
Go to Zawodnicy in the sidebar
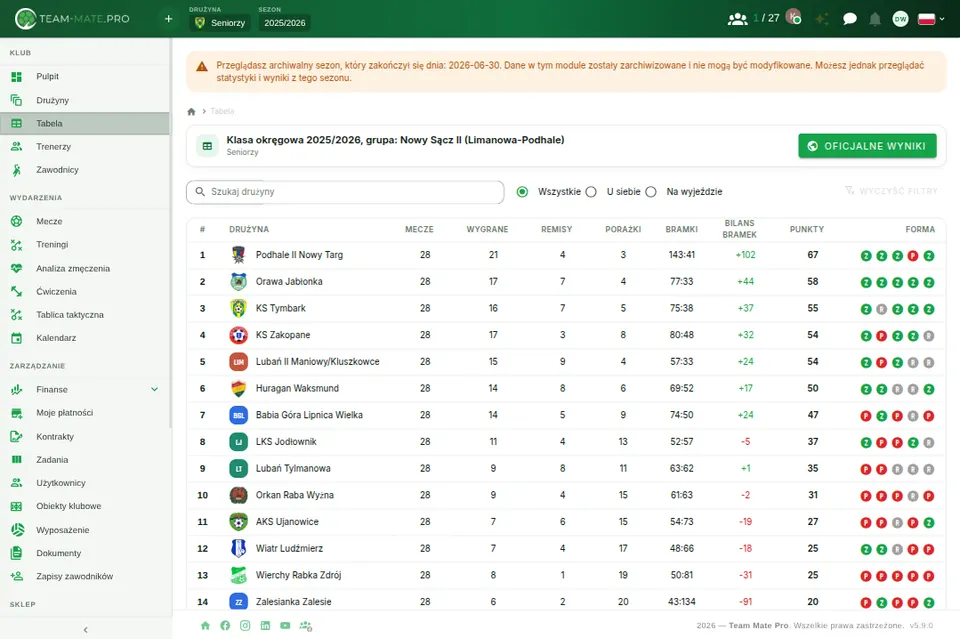tap(85, 170)
